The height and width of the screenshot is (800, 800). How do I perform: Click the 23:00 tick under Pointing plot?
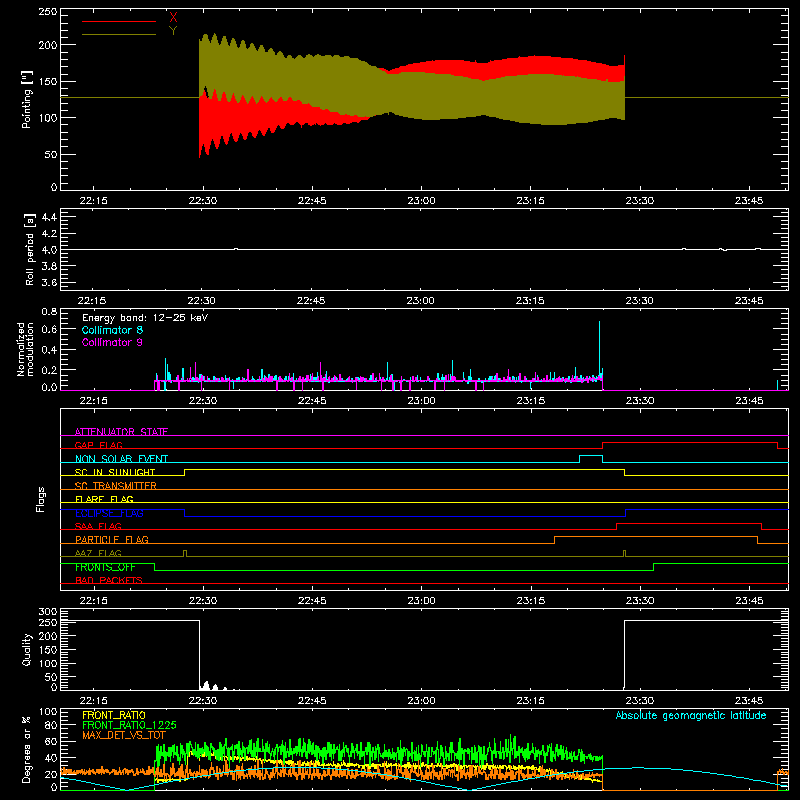click(421, 201)
